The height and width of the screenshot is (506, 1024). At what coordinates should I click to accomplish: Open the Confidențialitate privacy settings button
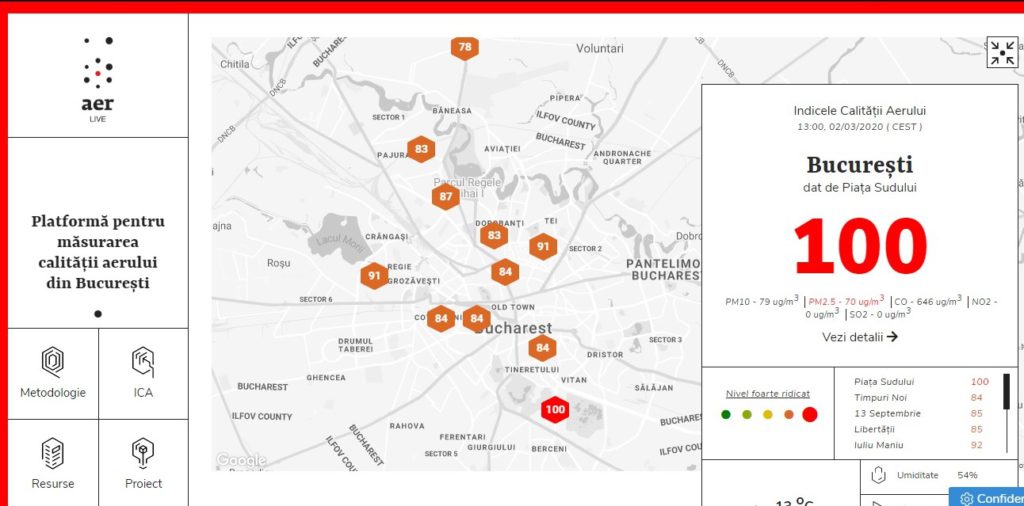986,498
